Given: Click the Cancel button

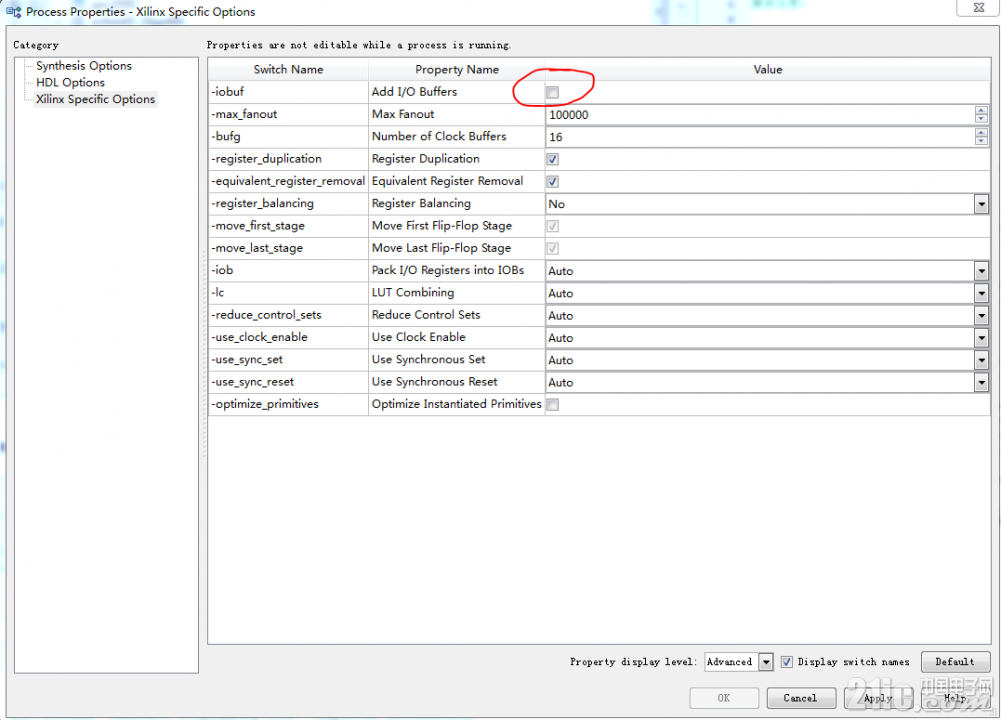Looking at the screenshot, I should click(801, 698).
